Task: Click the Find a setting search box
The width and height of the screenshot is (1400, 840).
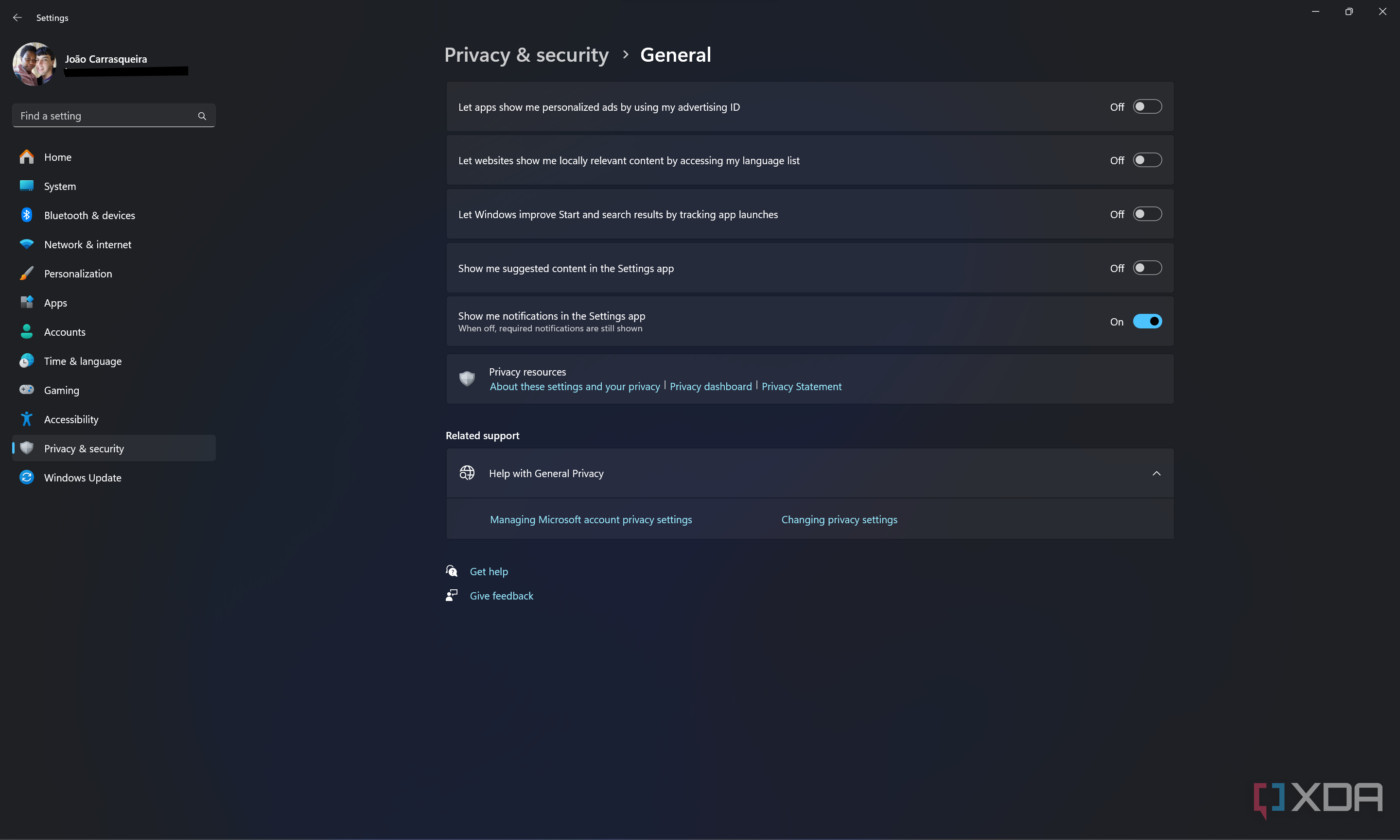Action: 114,116
